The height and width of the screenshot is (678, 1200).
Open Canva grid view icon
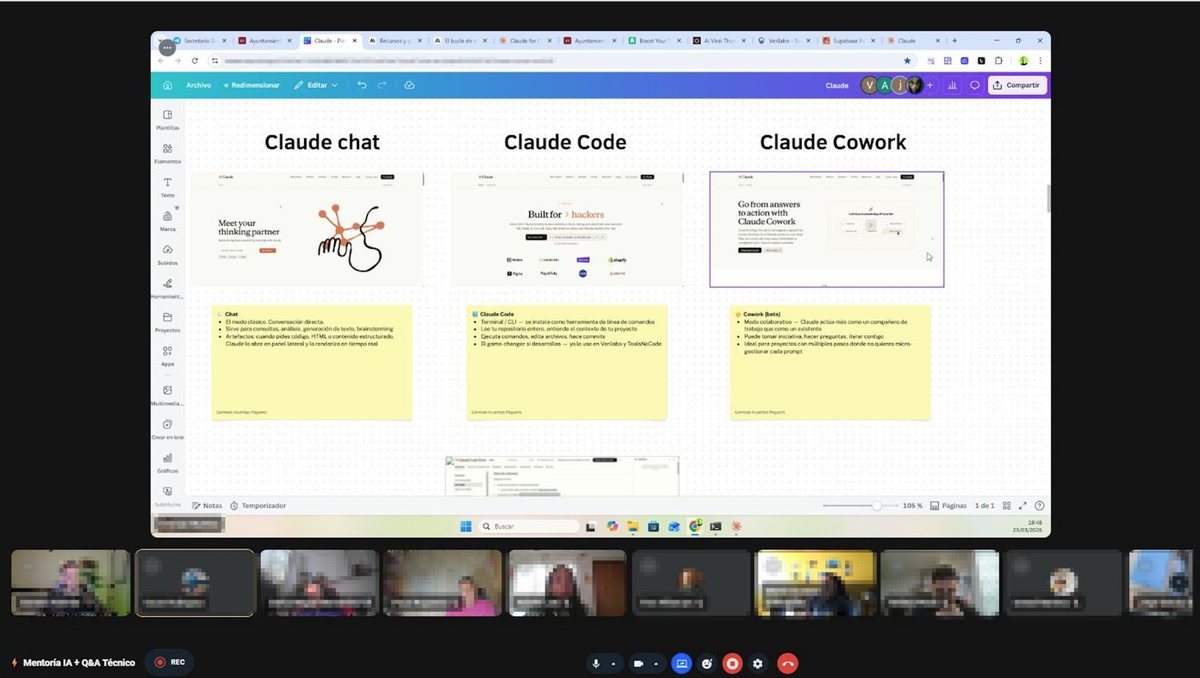pos(1007,506)
